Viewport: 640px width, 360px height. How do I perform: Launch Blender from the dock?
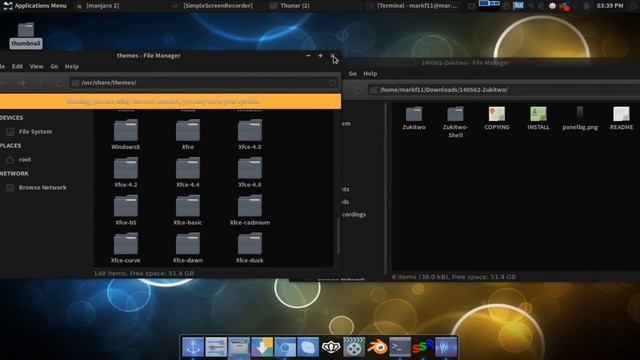377,347
